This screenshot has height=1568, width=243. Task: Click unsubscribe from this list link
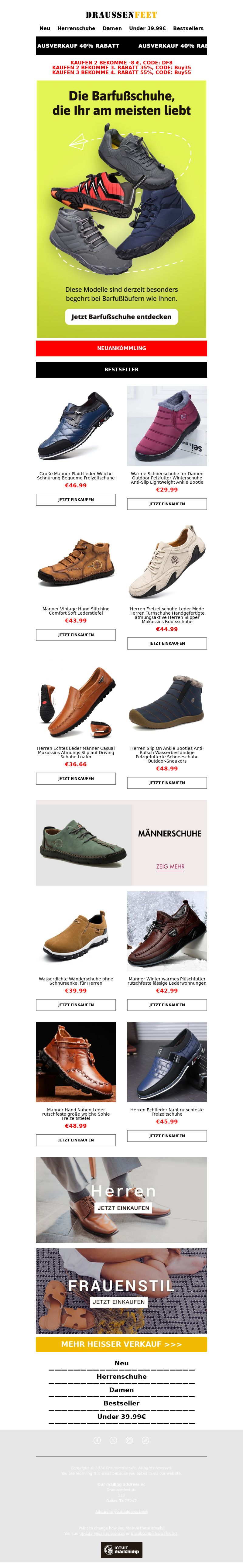coord(154,1534)
